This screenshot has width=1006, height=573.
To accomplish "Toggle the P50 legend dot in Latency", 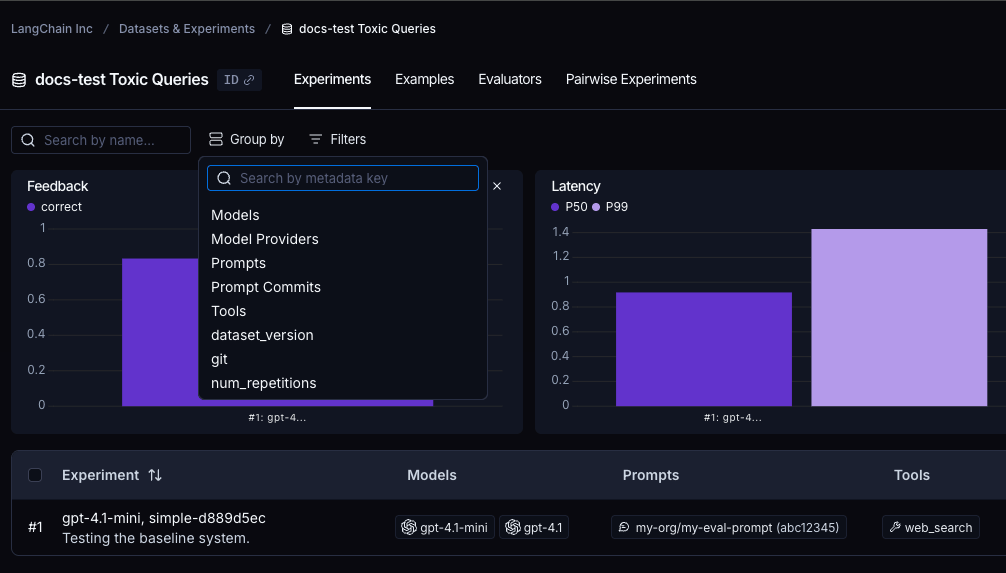I will [x=555, y=207].
